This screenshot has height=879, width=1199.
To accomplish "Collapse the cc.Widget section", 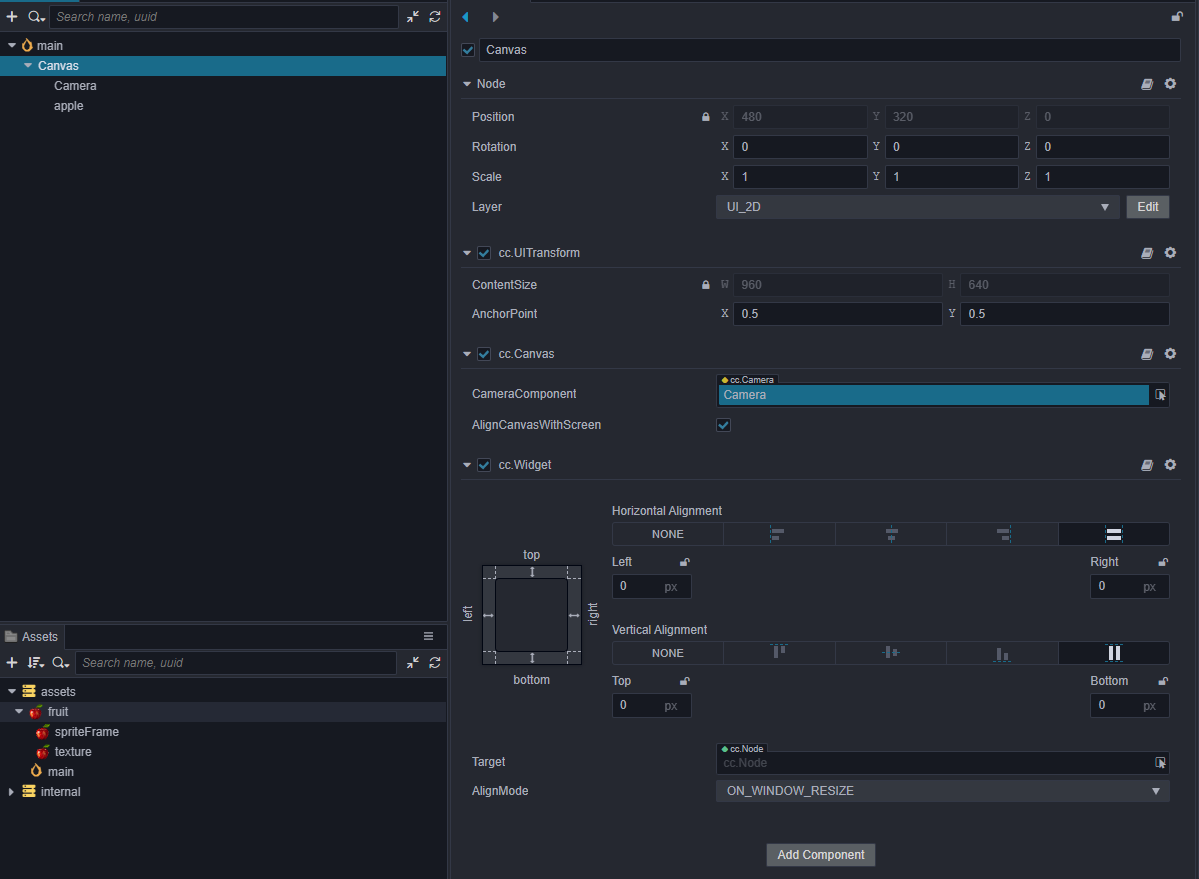I will click(x=466, y=465).
